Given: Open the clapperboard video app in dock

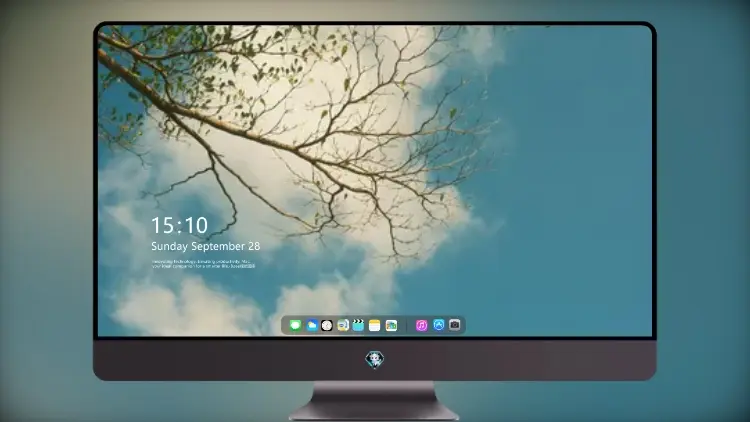Looking at the screenshot, I should pos(358,325).
